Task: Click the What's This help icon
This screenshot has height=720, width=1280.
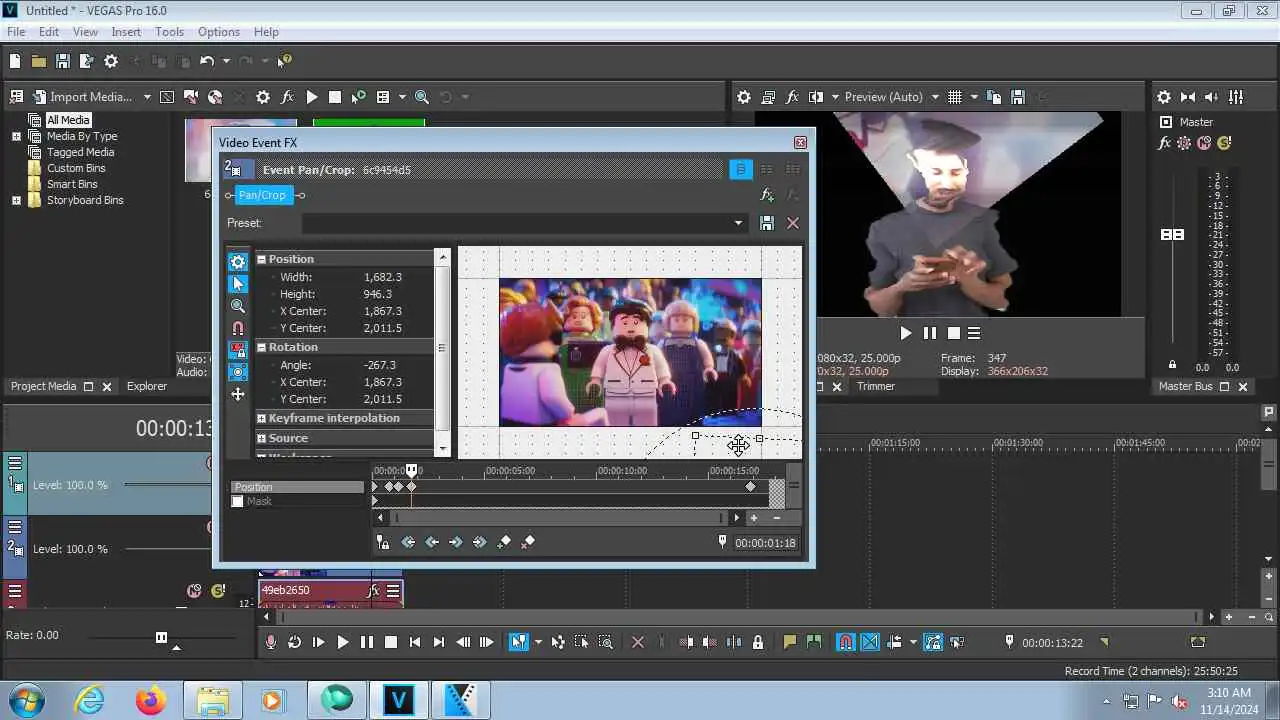Action: (285, 61)
